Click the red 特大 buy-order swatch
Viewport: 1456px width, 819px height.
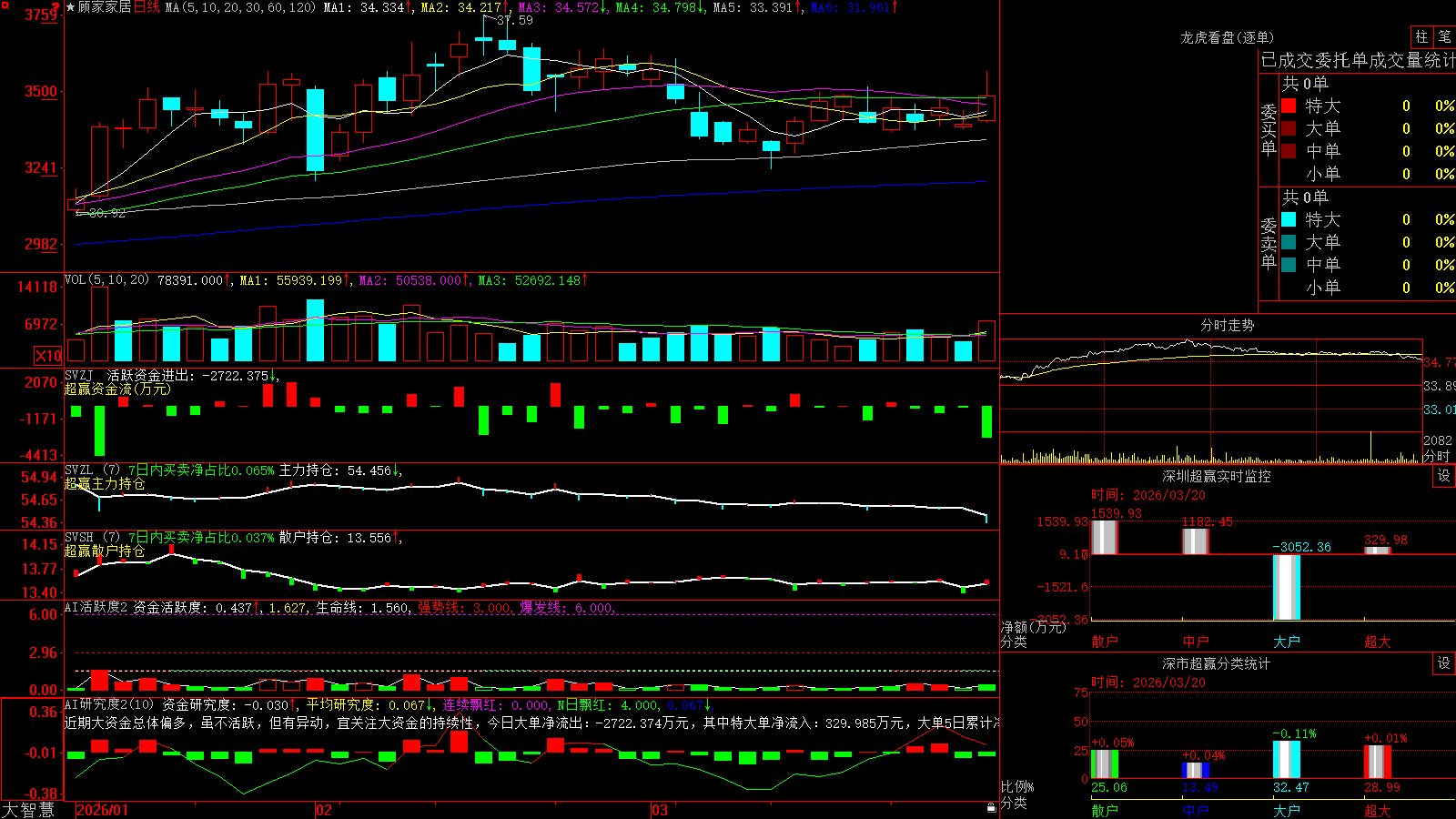click(x=1289, y=106)
